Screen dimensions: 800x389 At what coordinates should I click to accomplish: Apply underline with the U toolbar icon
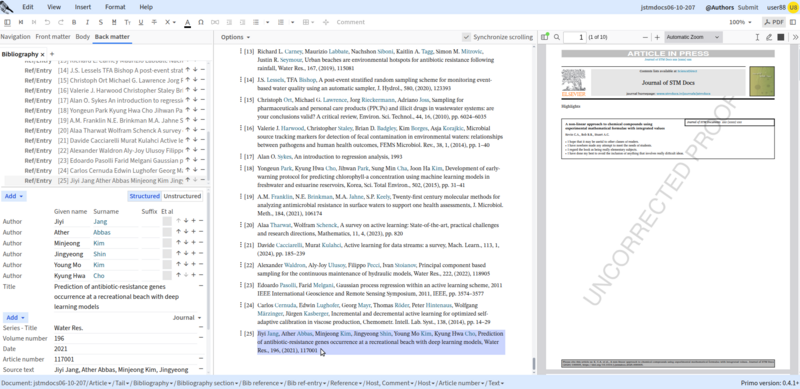[140, 22]
